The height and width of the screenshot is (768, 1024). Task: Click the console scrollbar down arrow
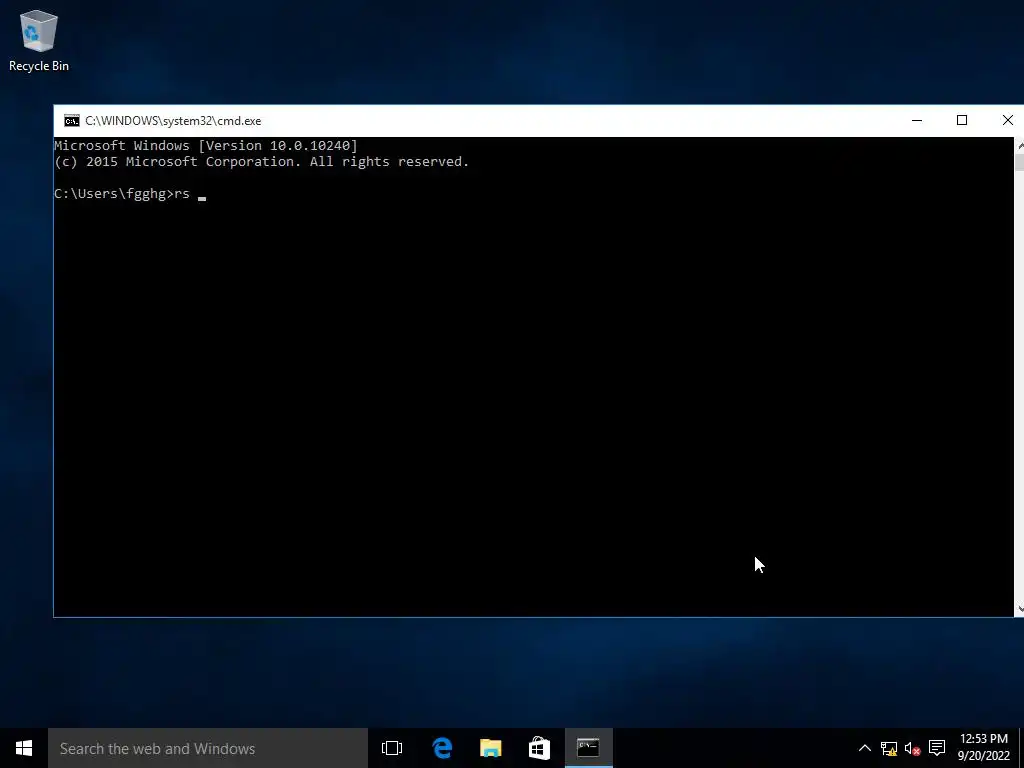pyautogui.click(x=1019, y=609)
